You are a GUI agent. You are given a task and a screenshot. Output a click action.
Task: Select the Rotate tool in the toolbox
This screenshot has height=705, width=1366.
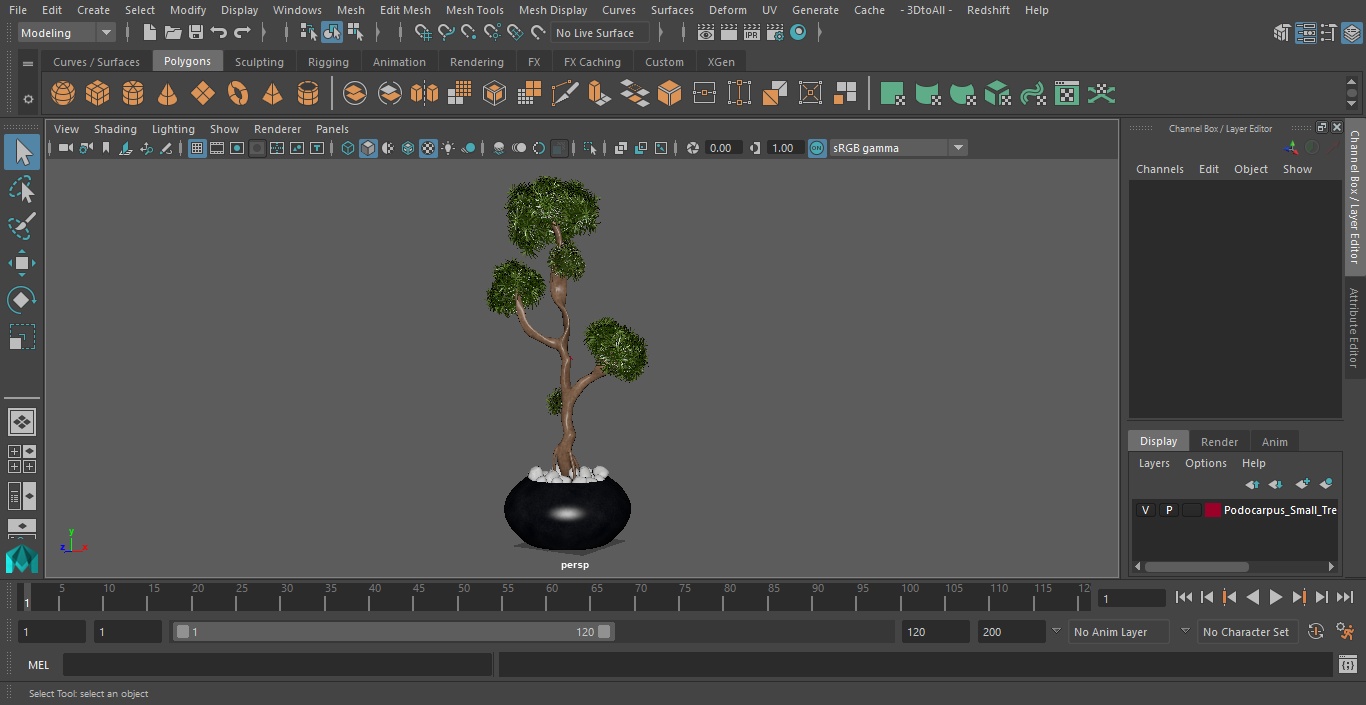click(x=21, y=300)
